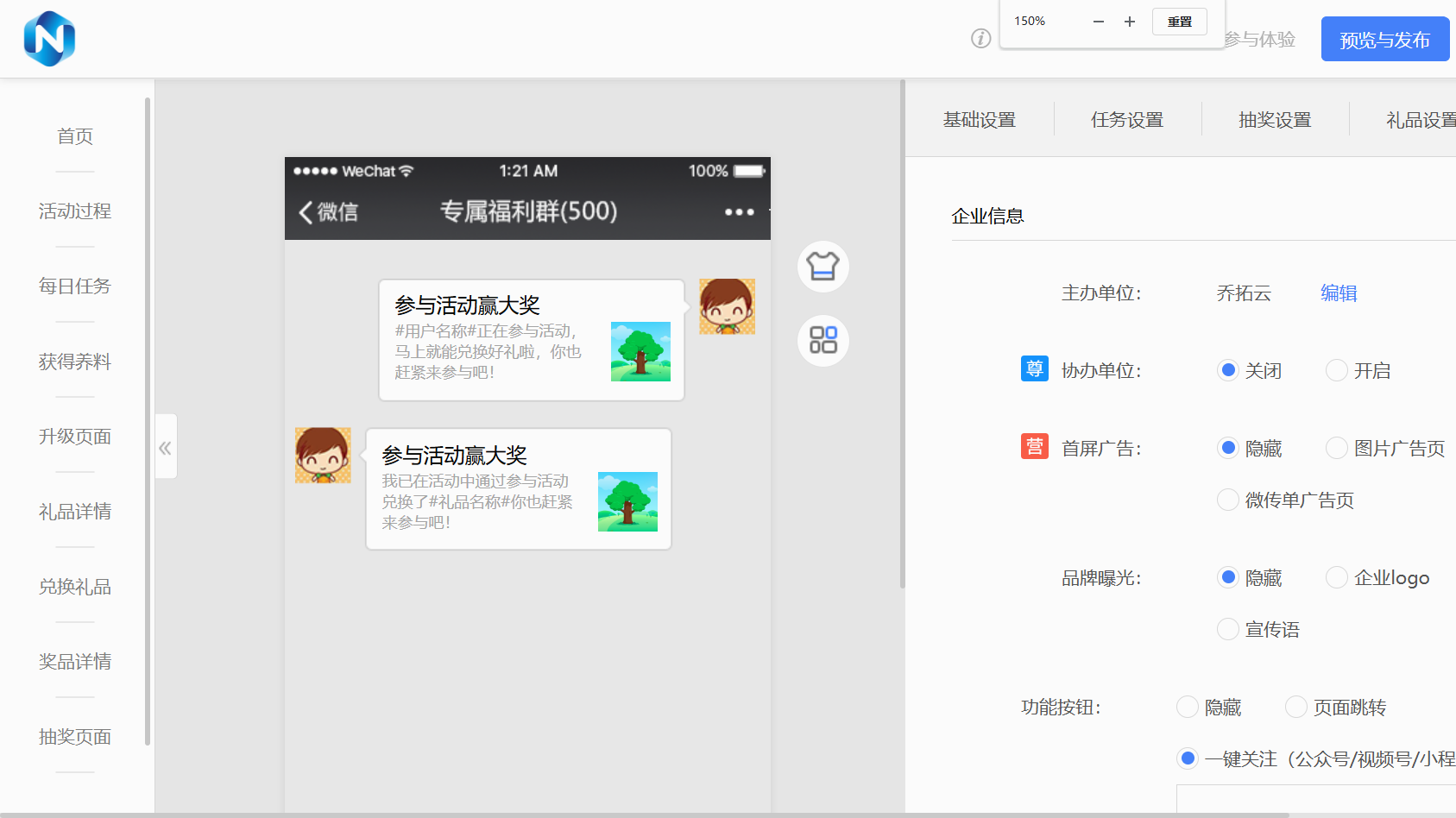Screen dimensions: 1456x818
Task: Open the grid components icon
Action: [x=823, y=340]
